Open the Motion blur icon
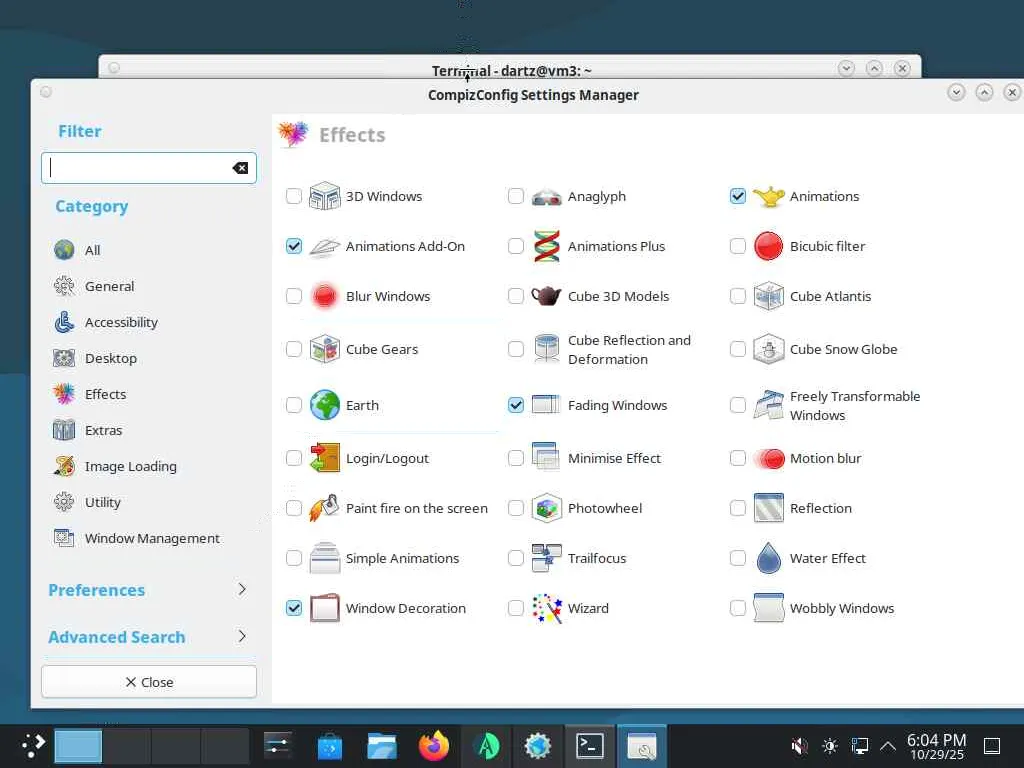 tap(769, 458)
